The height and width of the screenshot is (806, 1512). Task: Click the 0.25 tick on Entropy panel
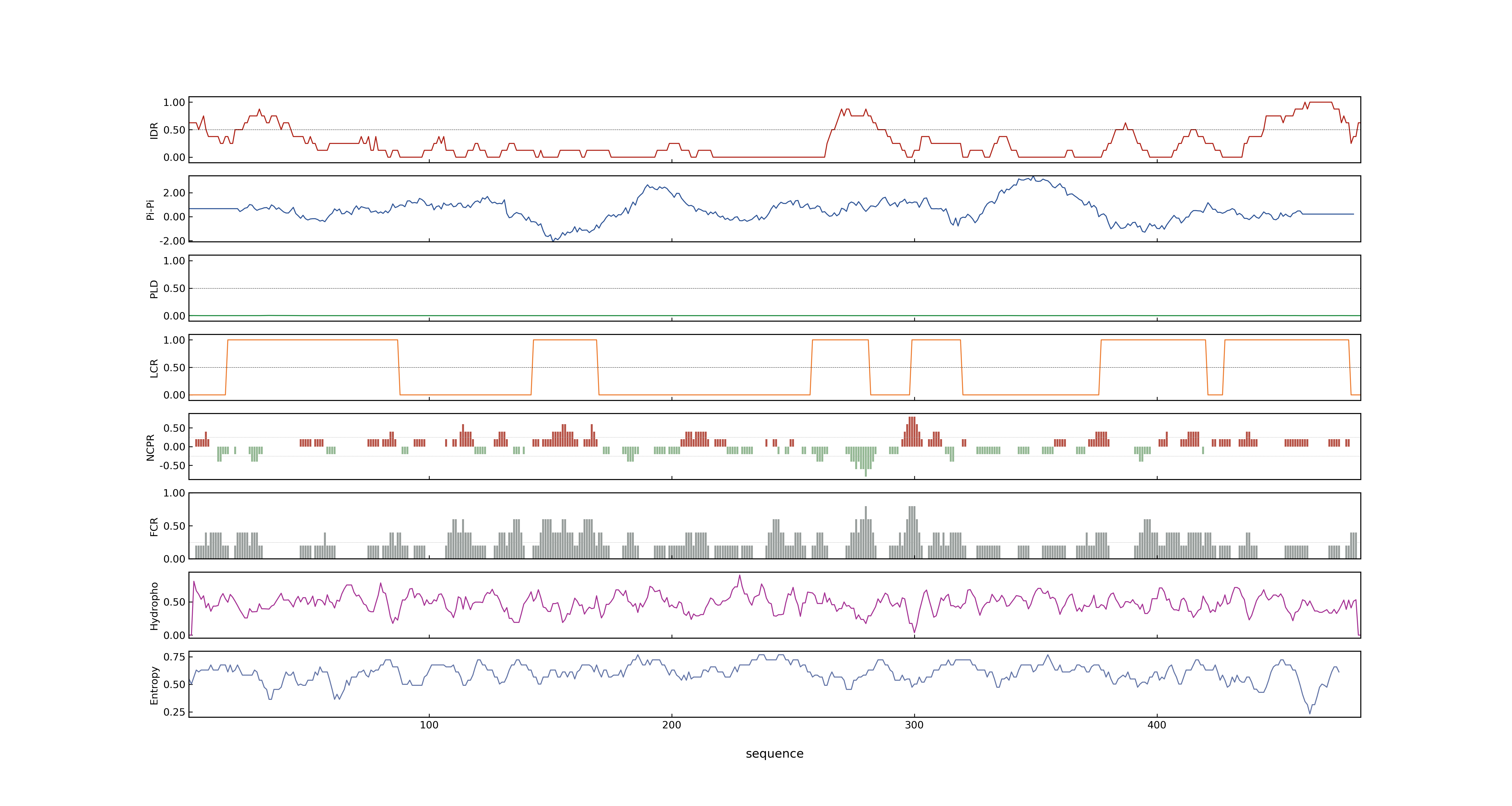pos(174,712)
